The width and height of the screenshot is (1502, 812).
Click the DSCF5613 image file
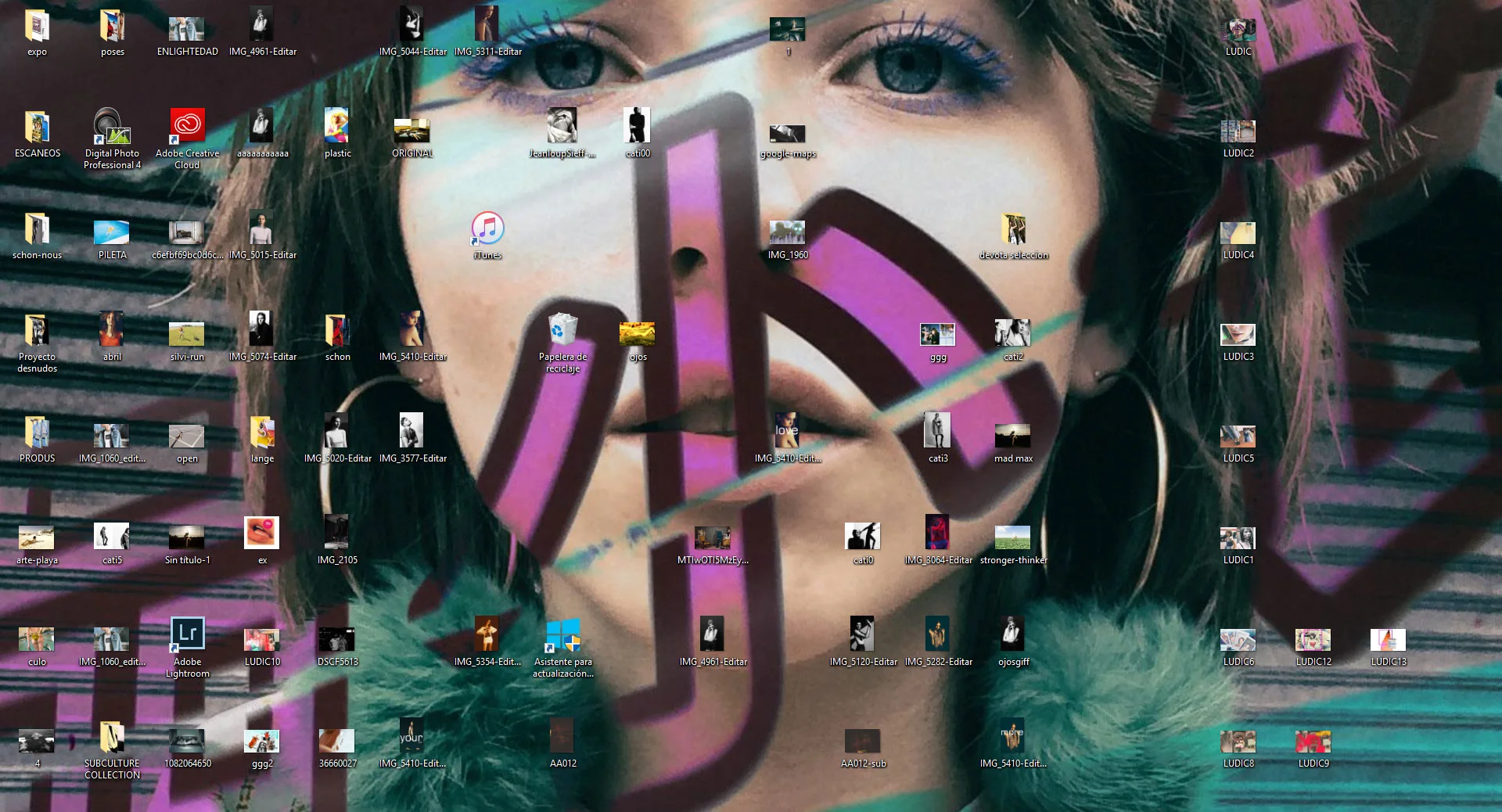tap(337, 639)
